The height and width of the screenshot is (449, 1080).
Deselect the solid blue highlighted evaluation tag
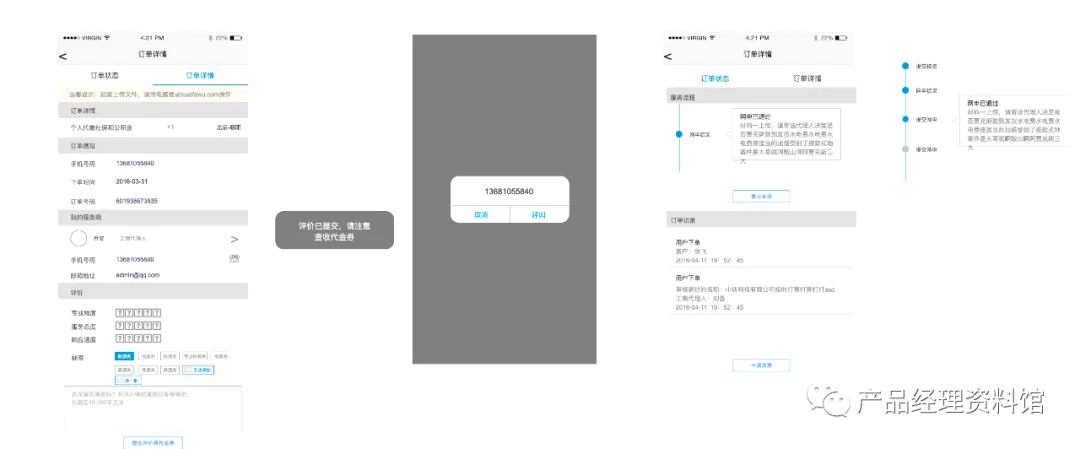point(125,356)
